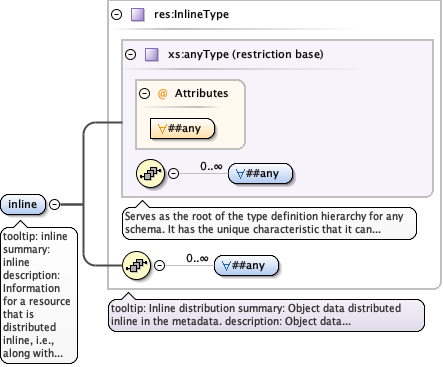The image size is (443, 367).
Task: Click the xs:anyType (restriction base) label
Action: pyautogui.click(x=246, y=54)
